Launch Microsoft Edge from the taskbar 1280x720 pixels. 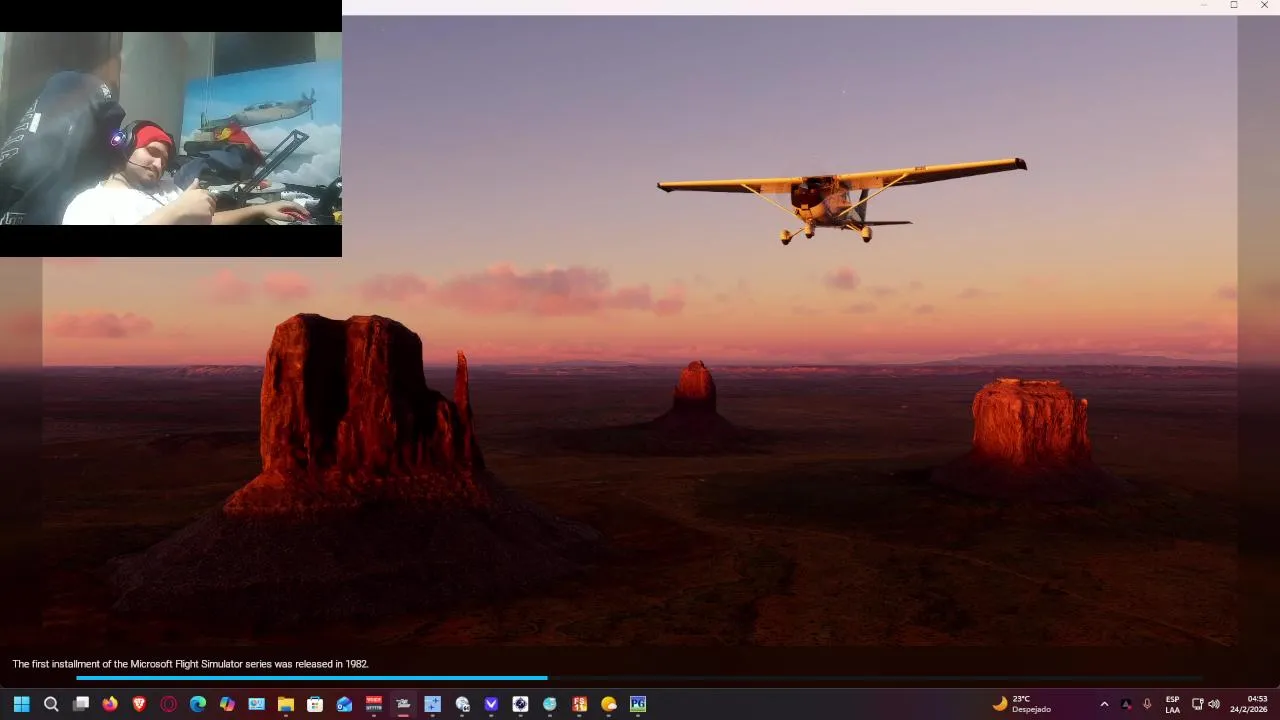pyautogui.click(x=198, y=704)
